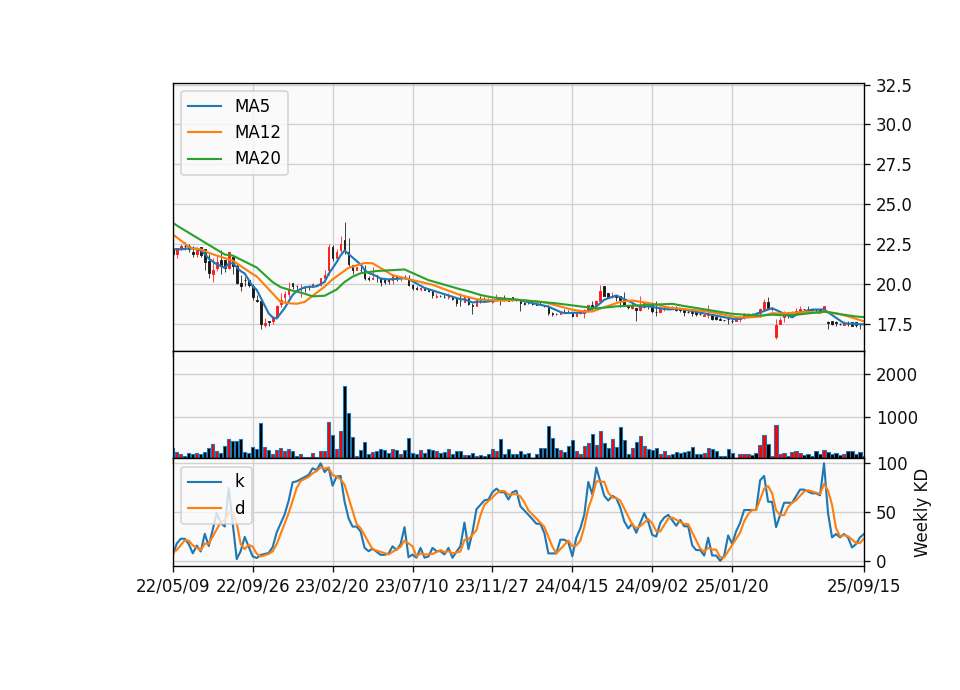Click the 25/09/15 date label
Image resolution: width=960 pixels, height=690 pixels.
[864, 586]
